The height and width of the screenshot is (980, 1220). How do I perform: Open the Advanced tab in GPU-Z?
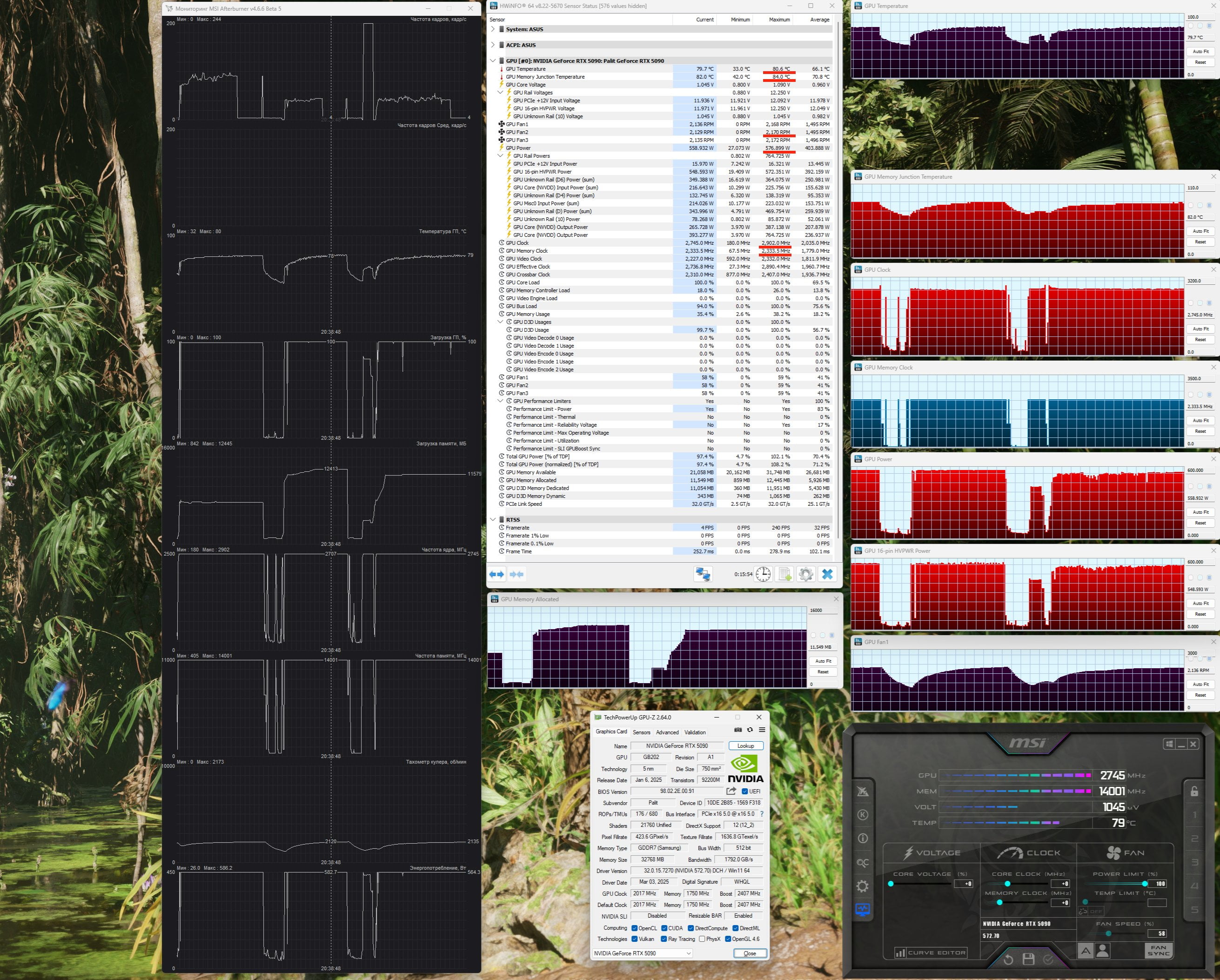tap(667, 732)
